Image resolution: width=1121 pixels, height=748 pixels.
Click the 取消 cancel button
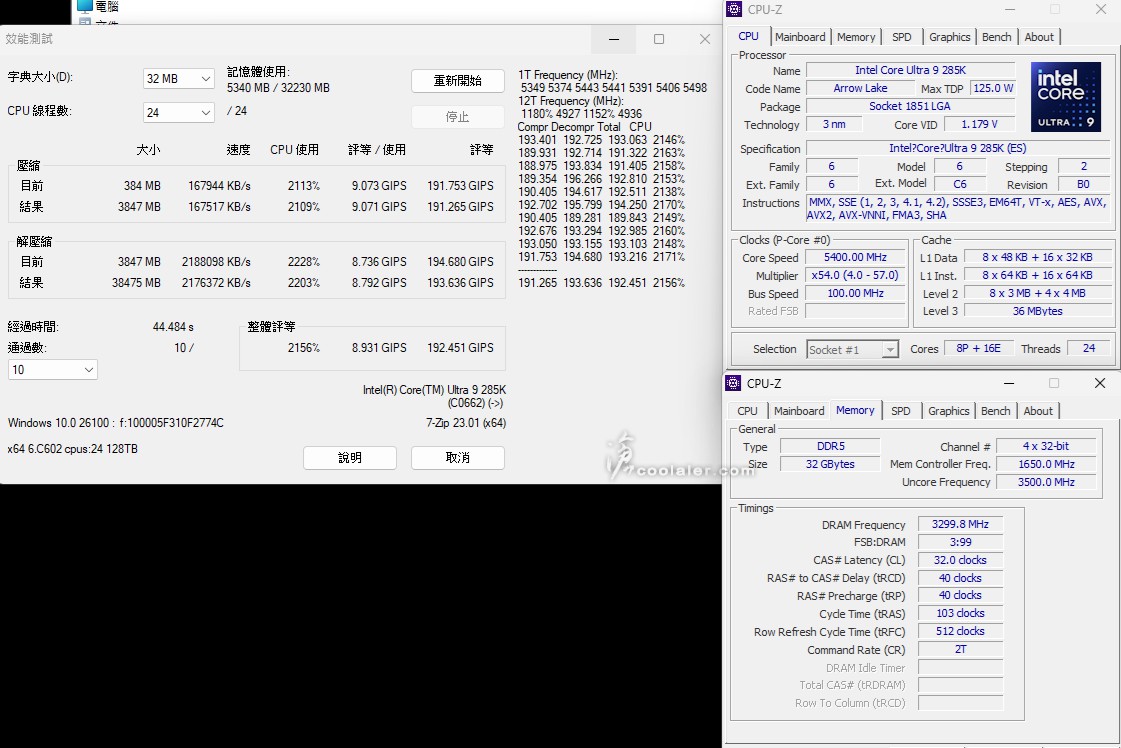coord(457,458)
